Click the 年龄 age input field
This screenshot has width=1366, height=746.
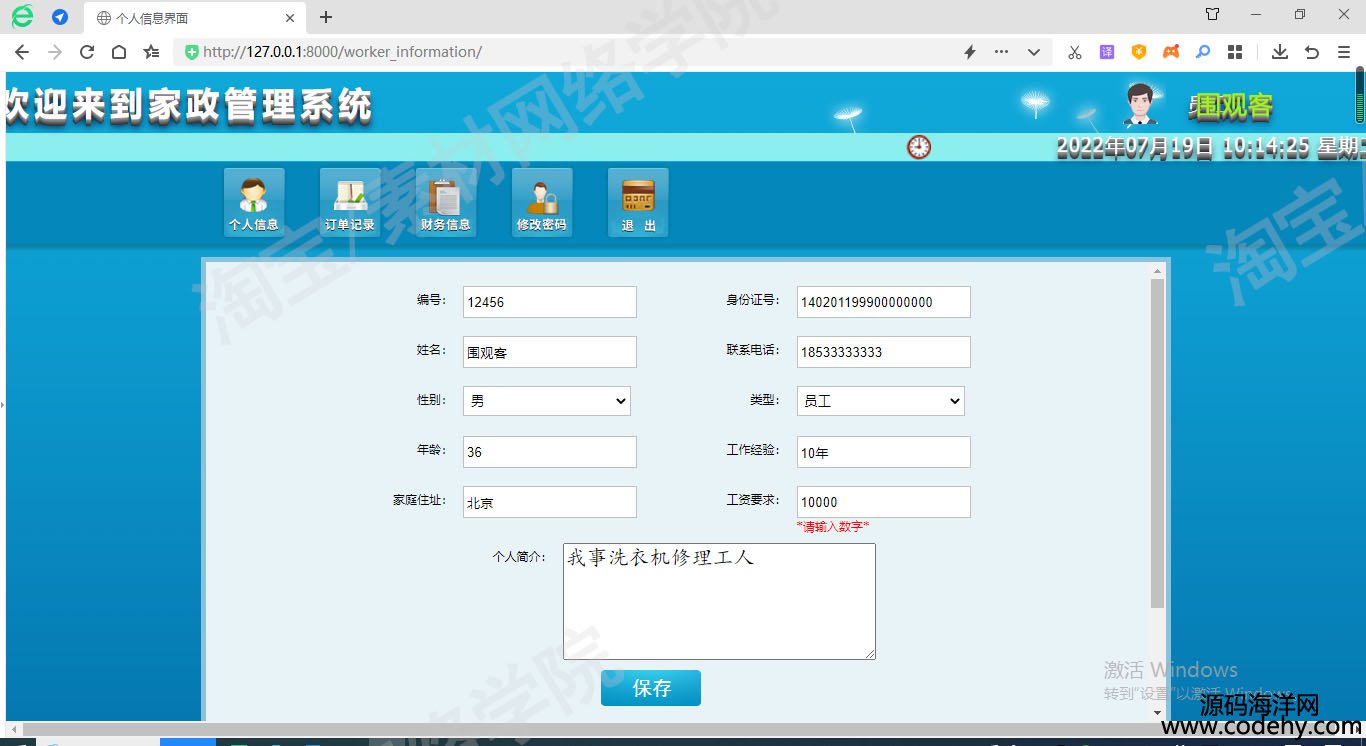[550, 452]
